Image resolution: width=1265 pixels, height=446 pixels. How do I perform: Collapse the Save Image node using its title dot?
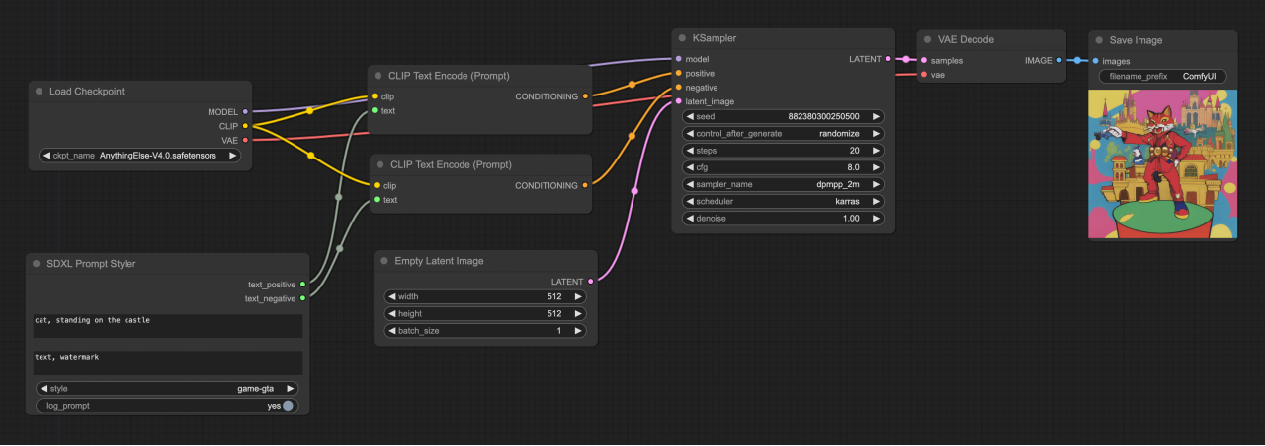[x=1098, y=40]
